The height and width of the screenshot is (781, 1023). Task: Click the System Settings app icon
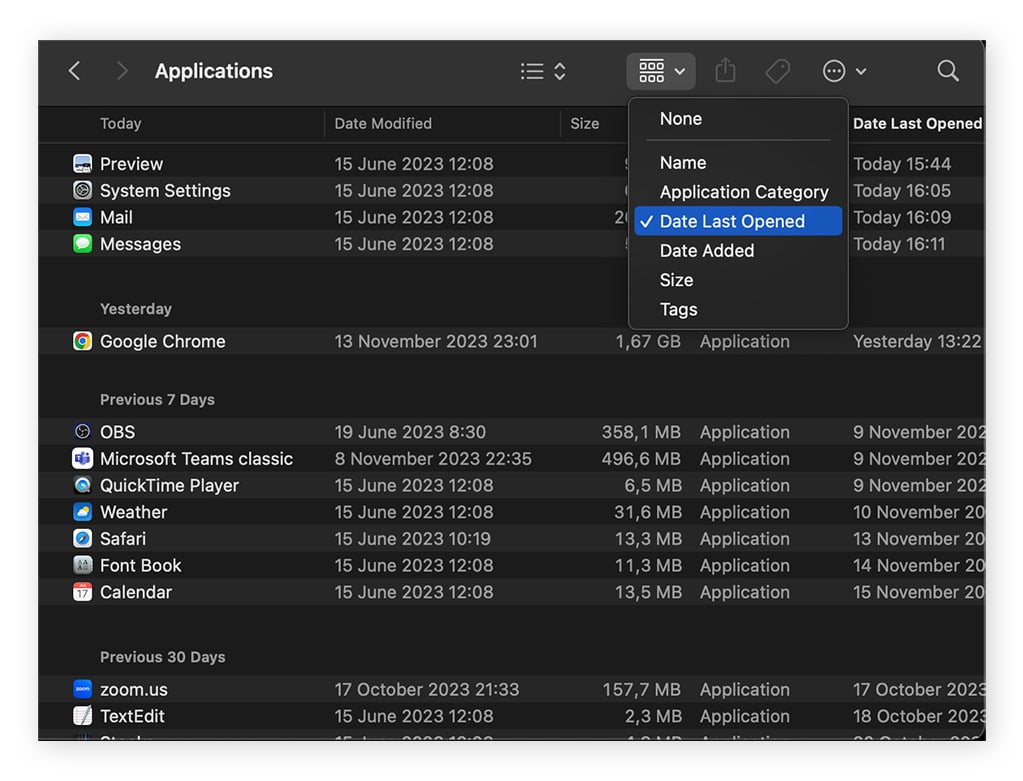pyautogui.click(x=82, y=191)
